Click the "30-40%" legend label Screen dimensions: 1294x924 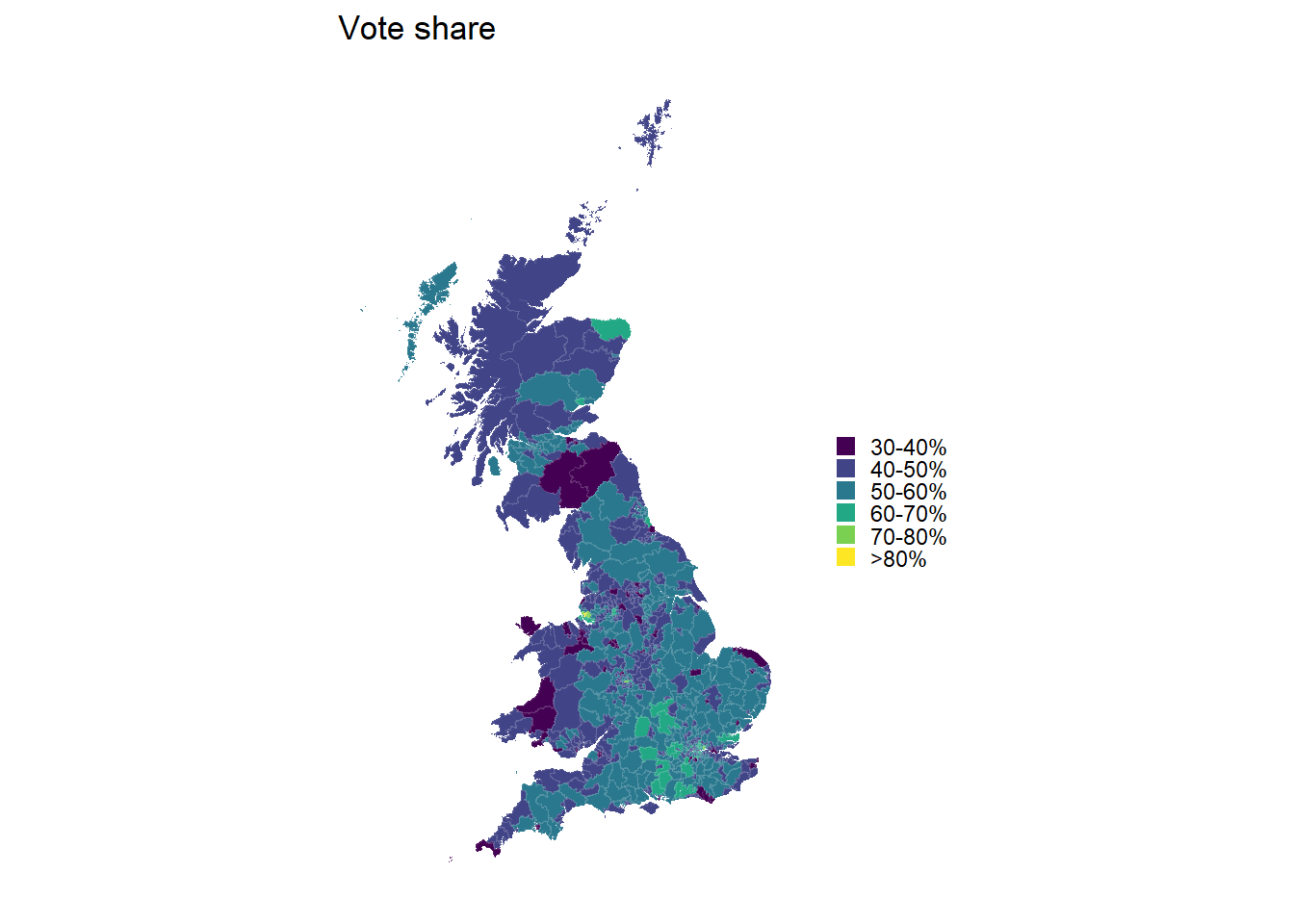pyautogui.click(x=908, y=448)
